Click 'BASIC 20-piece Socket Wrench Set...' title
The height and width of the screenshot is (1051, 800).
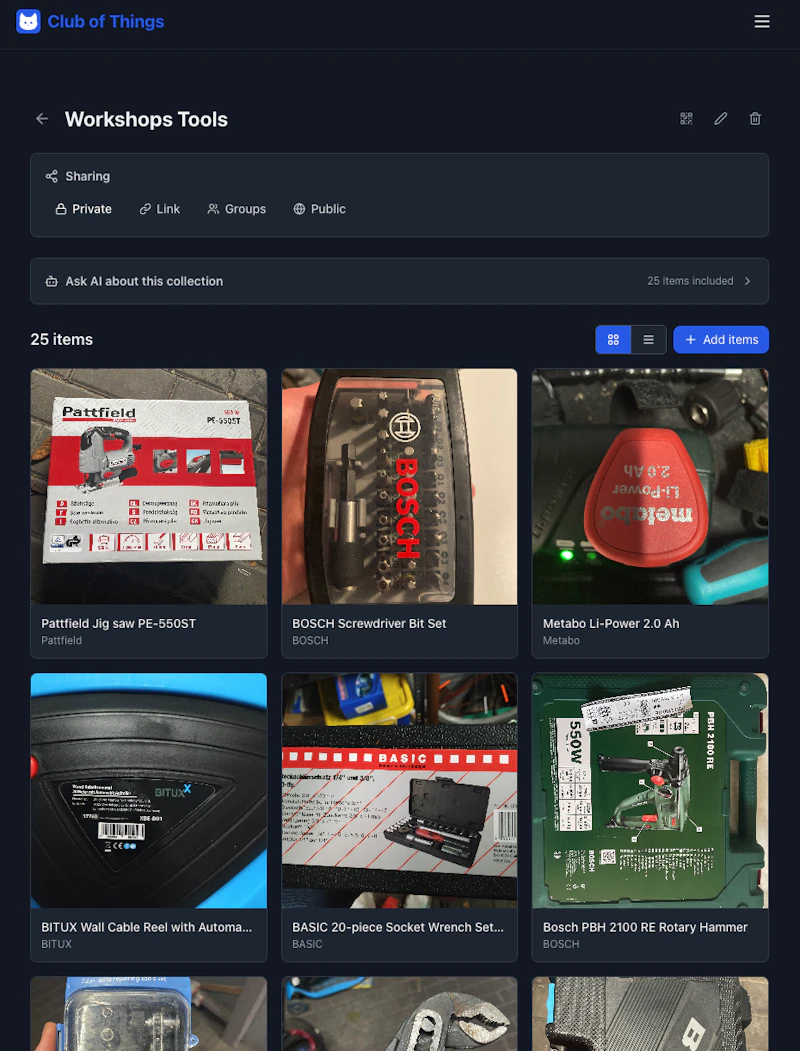pyautogui.click(x=398, y=928)
